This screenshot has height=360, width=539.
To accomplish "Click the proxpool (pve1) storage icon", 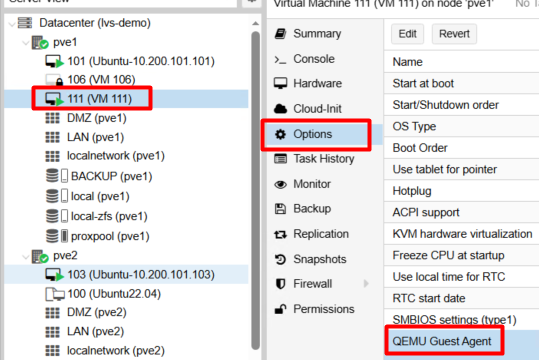I will 57,236.
